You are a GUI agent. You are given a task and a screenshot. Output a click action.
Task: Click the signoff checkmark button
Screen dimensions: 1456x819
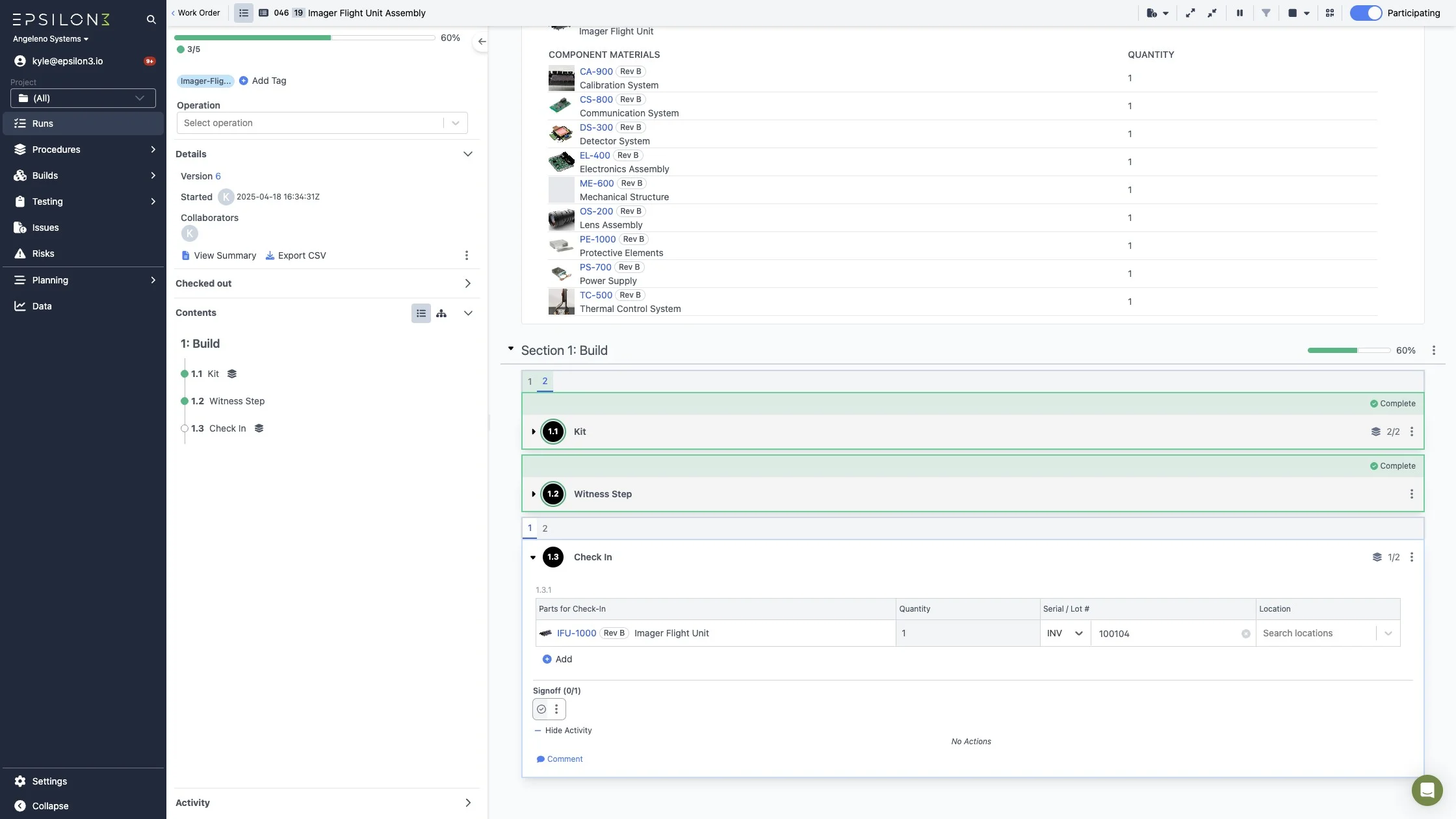click(x=541, y=709)
